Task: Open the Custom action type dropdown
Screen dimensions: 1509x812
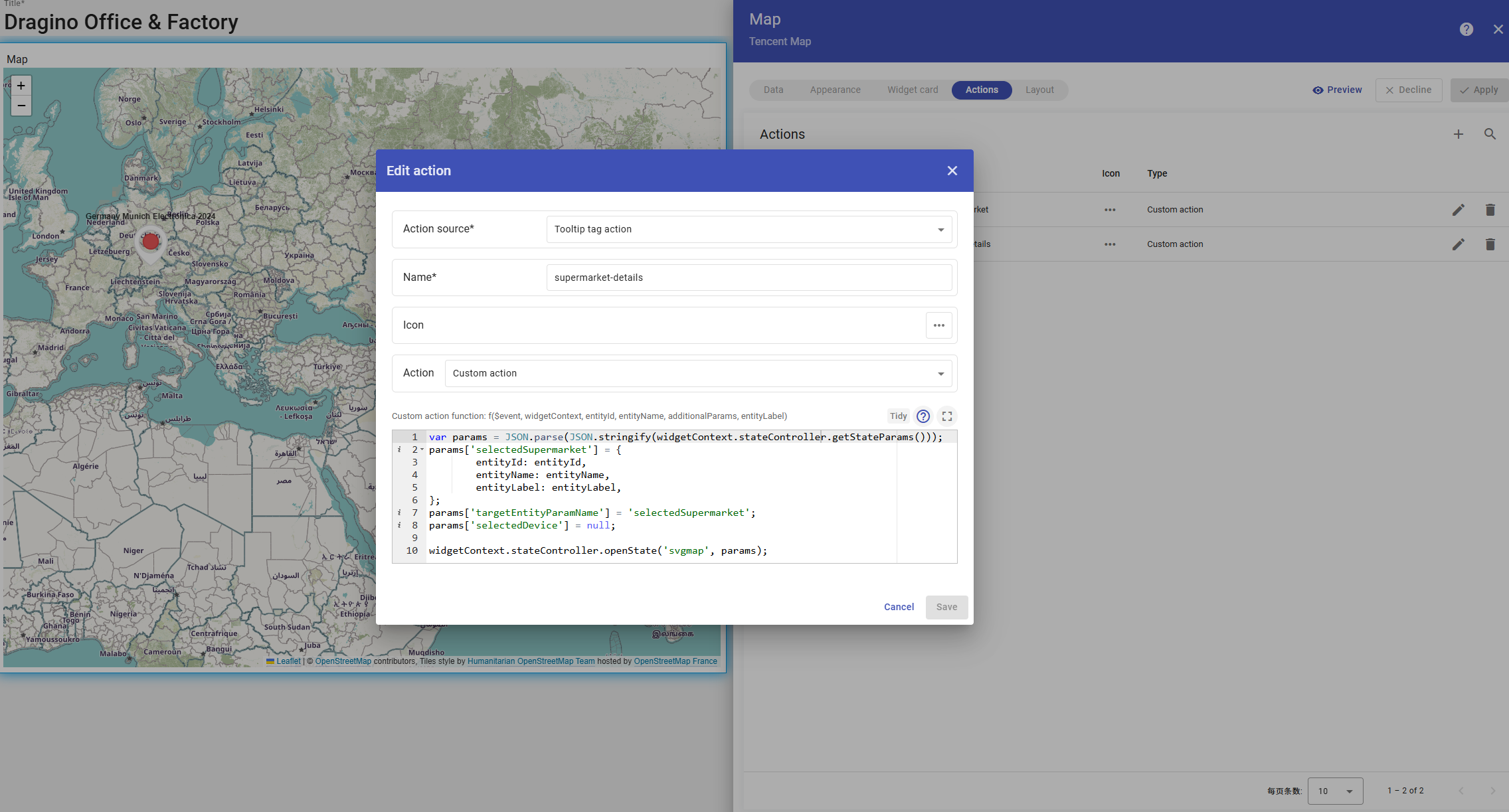Action: click(x=698, y=373)
